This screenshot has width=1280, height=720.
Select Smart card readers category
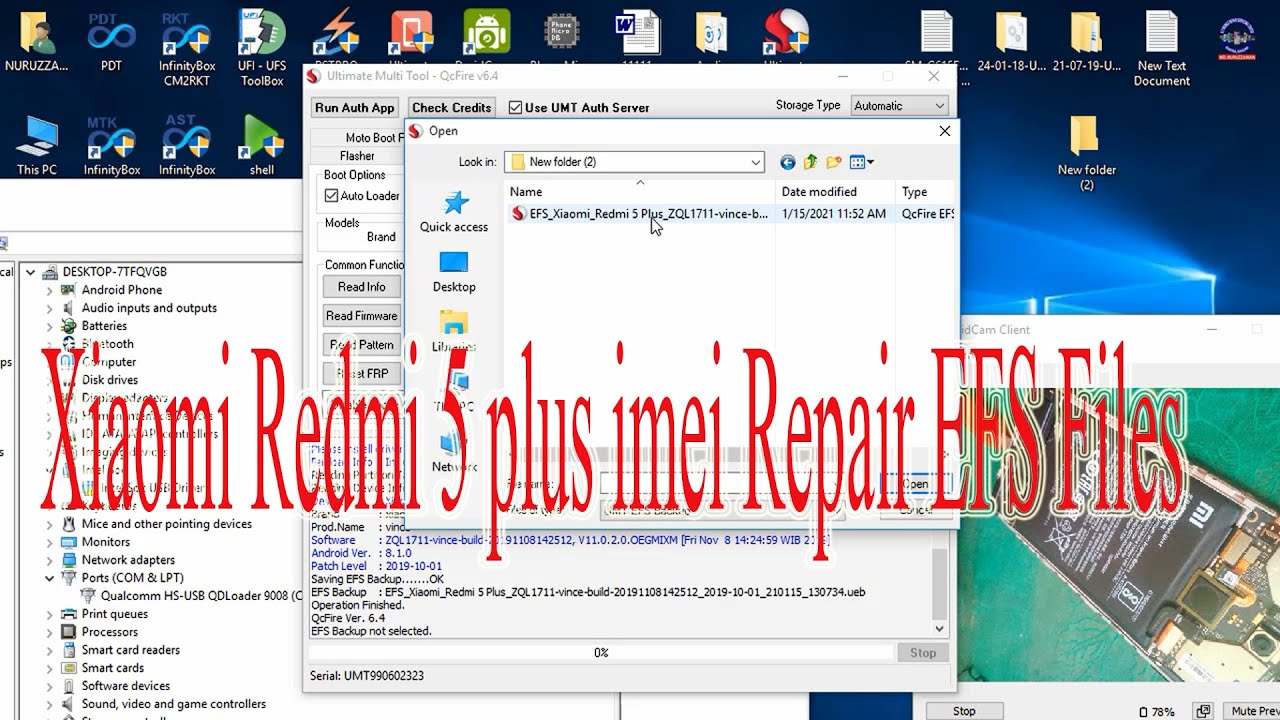130,650
